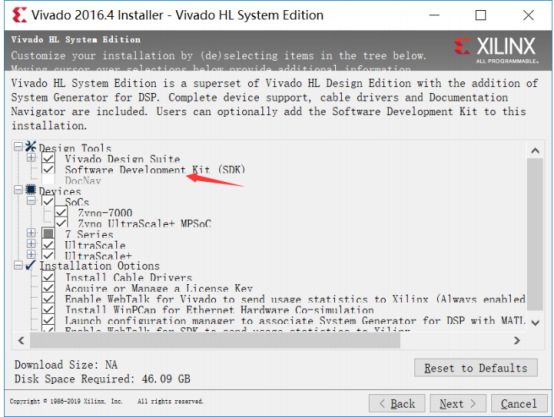Screen dimensions: 554x417
Task: Uncheck the UltraScale+ checkbox
Action: (48, 254)
